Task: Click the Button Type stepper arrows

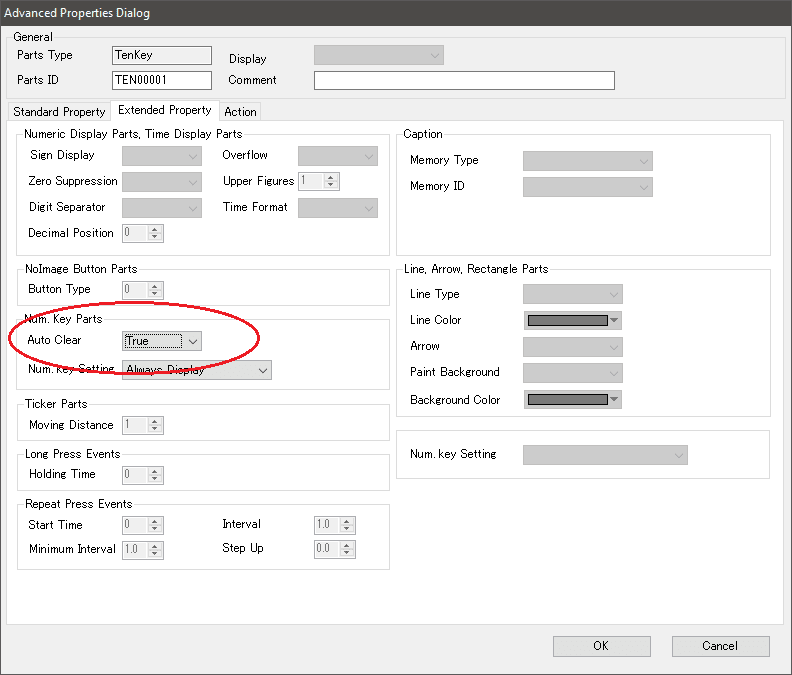Action: pyautogui.click(x=155, y=290)
